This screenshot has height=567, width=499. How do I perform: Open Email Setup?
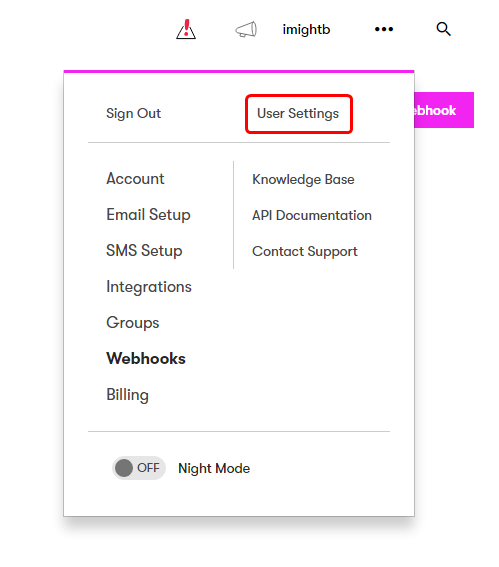148,215
